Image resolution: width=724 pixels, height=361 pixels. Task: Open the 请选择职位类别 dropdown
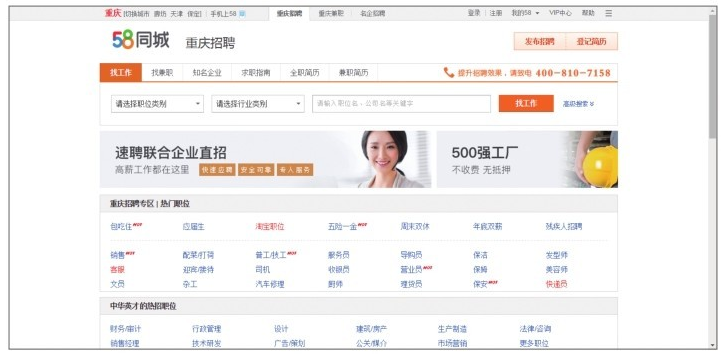[157, 104]
